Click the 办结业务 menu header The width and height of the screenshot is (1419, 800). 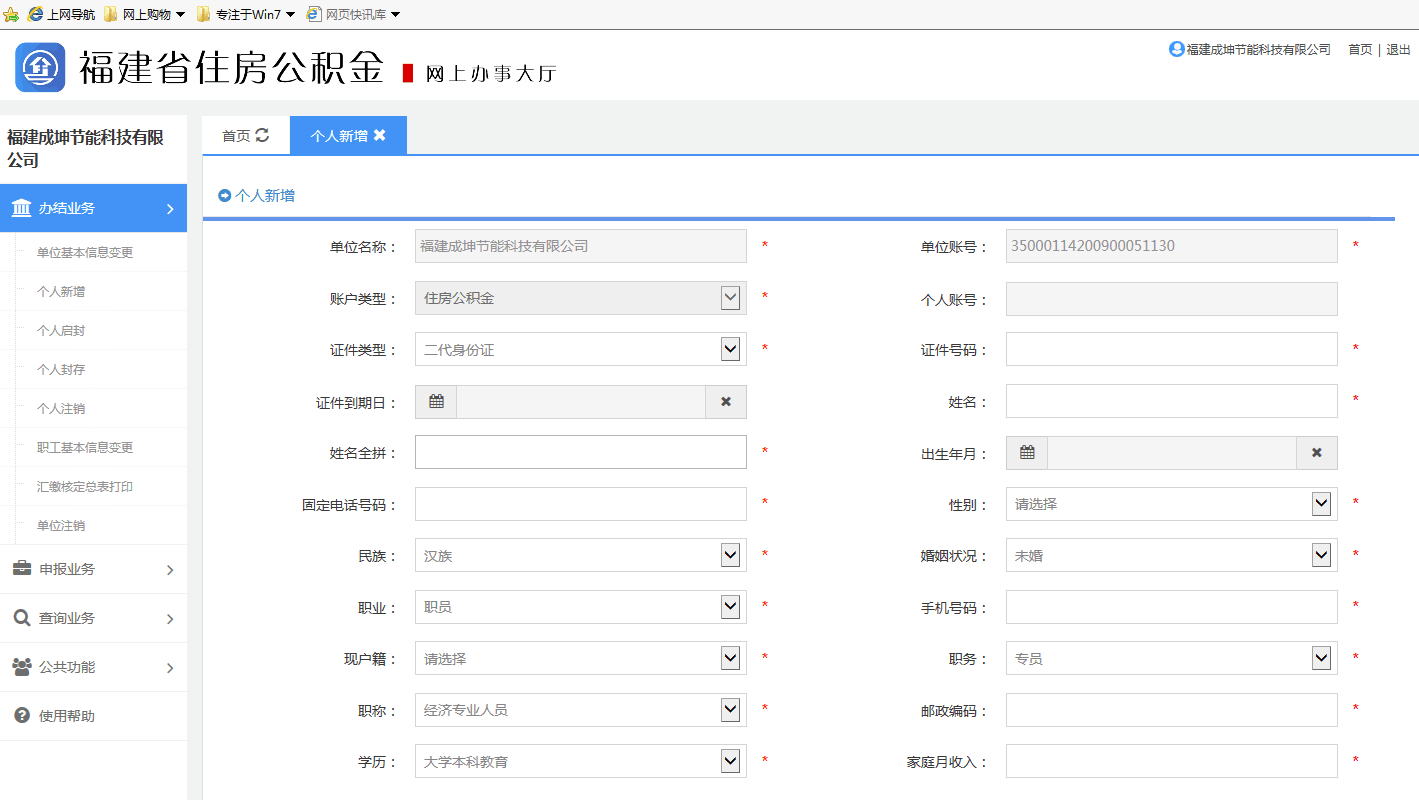(x=93, y=208)
